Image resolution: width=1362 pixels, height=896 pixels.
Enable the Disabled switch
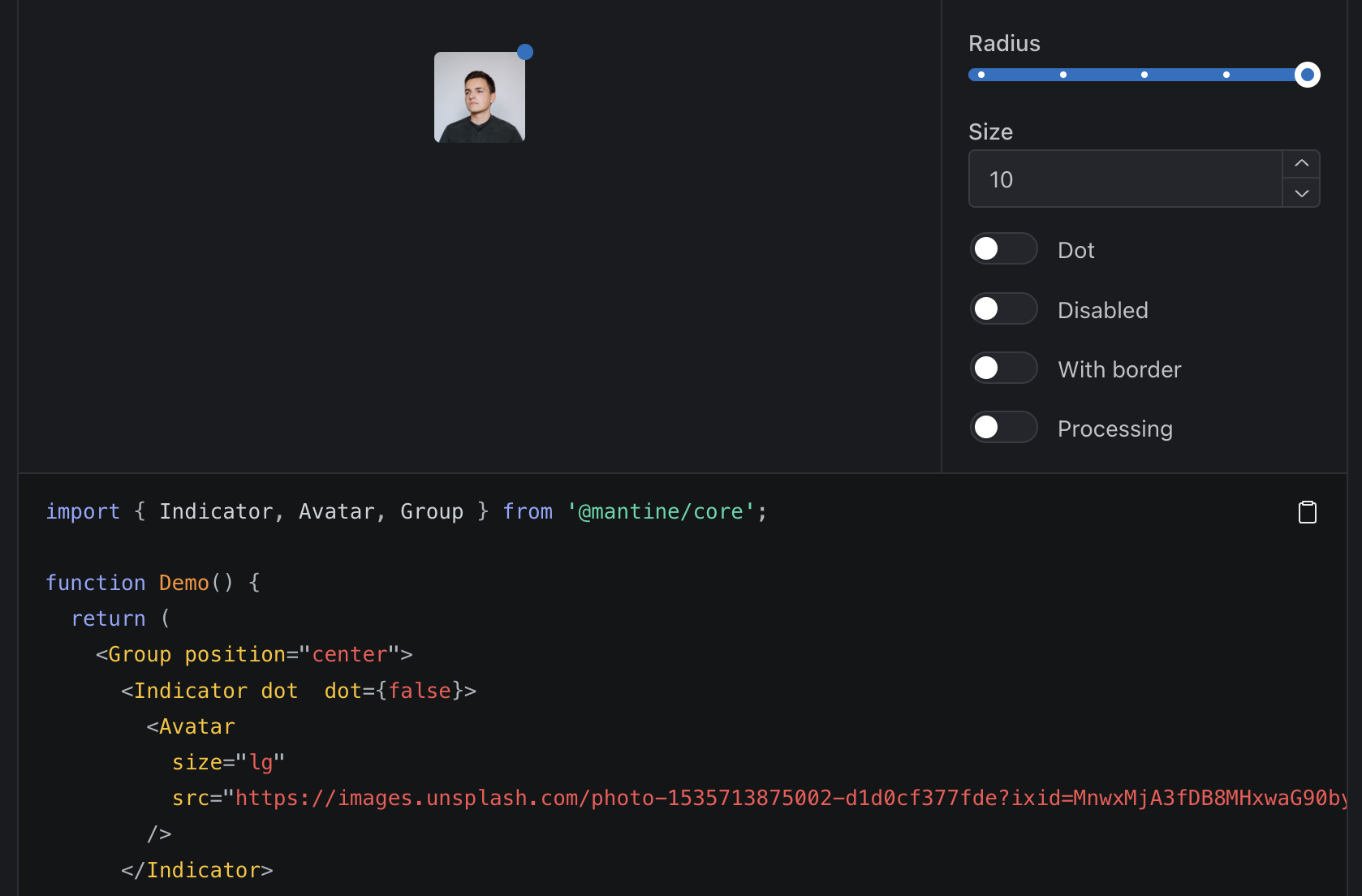tap(1003, 308)
